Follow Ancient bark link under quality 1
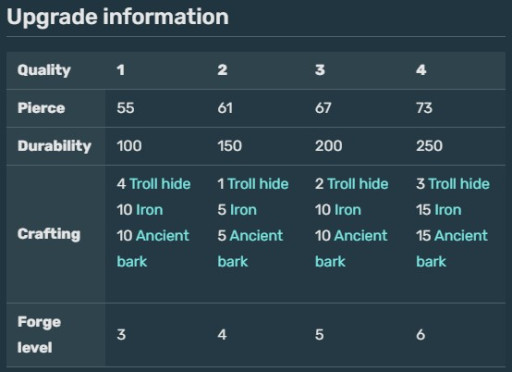The height and width of the screenshot is (372, 512). 153,248
